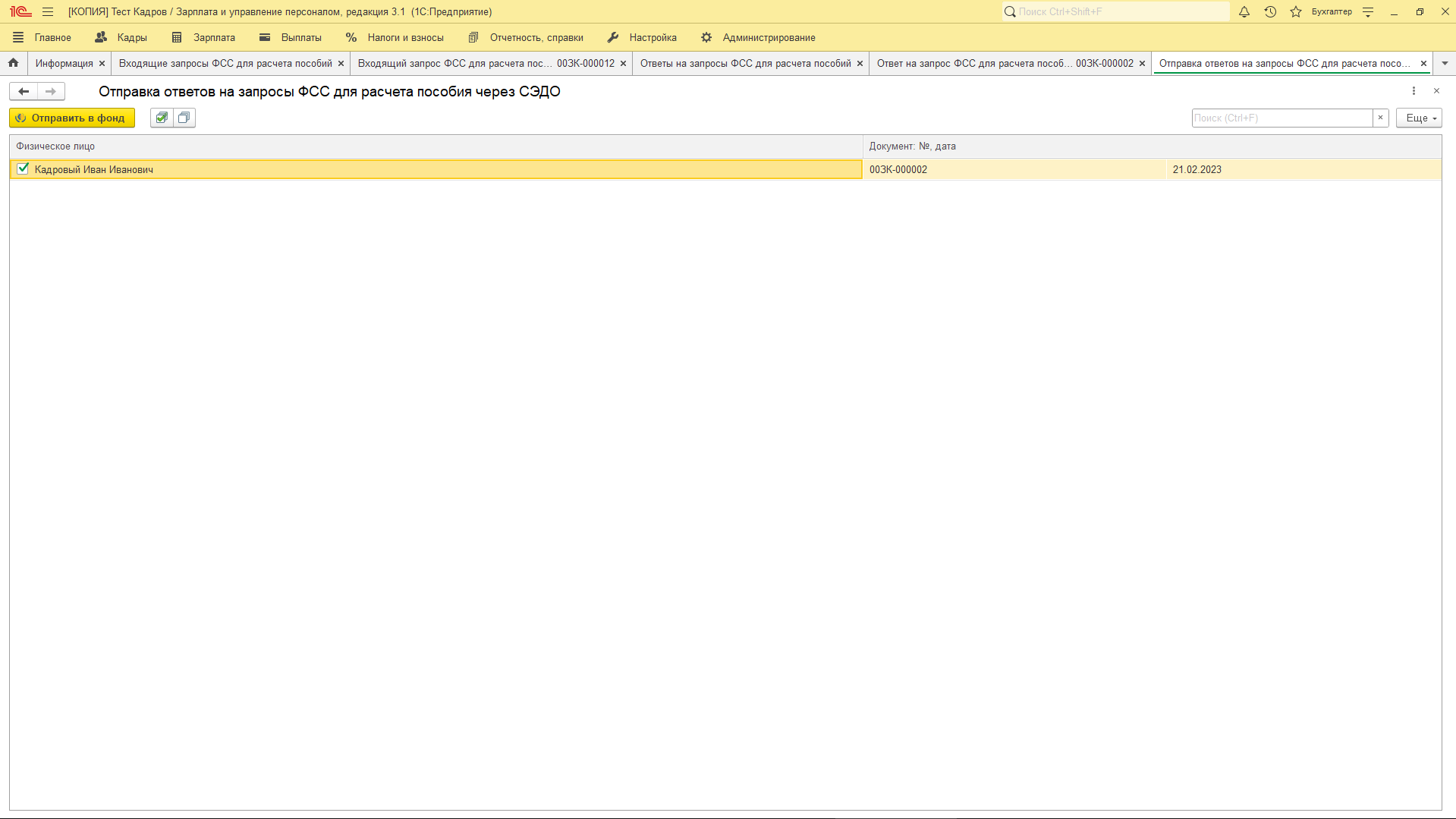Close the Входящие запросы ФСС tab
The width and height of the screenshot is (1456, 819).
pos(341,64)
